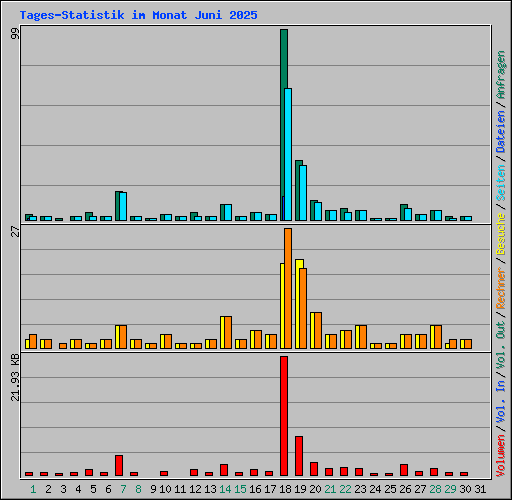Select green day label "8" on the x-axis
Viewport: 512px width, 500px height.
[138, 489]
